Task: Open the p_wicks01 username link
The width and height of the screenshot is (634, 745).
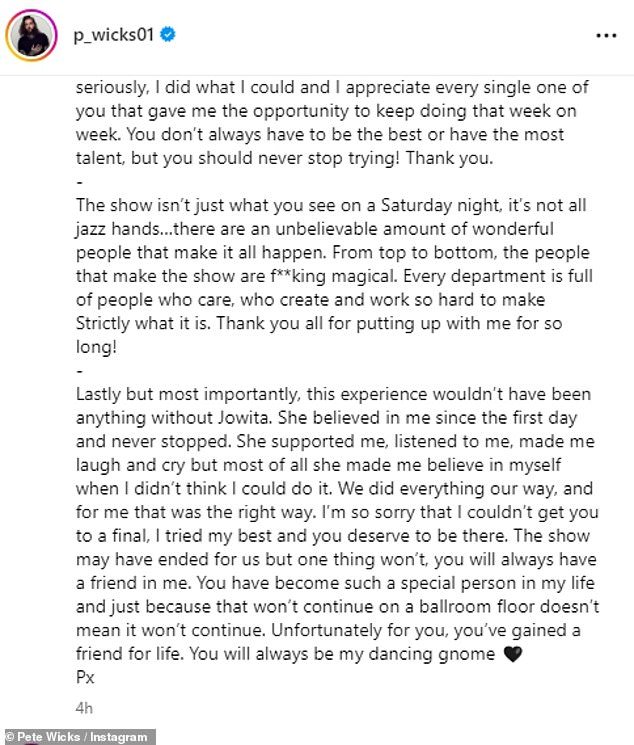Action: pos(114,35)
